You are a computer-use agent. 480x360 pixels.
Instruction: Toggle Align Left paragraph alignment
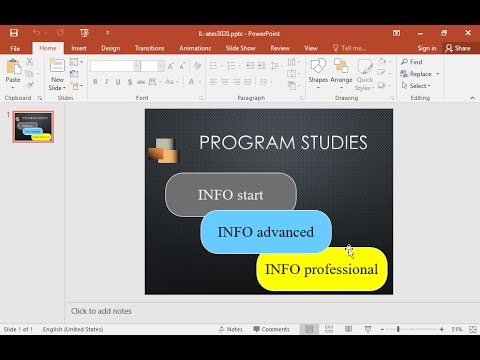(214, 82)
